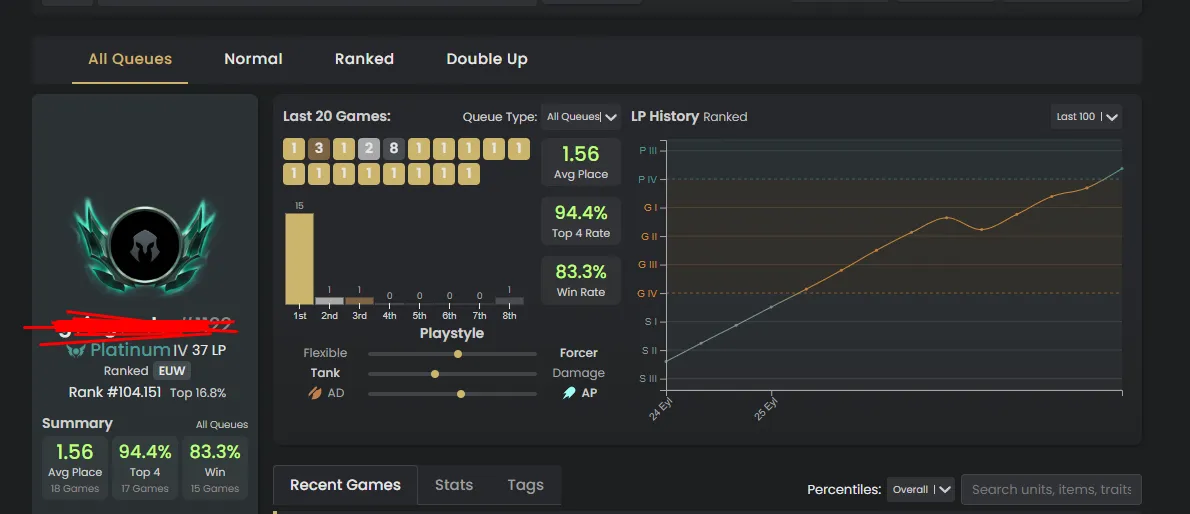Viewport: 1190px width, 514px height.
Task: Click the G III axis label
Action: 648,264
